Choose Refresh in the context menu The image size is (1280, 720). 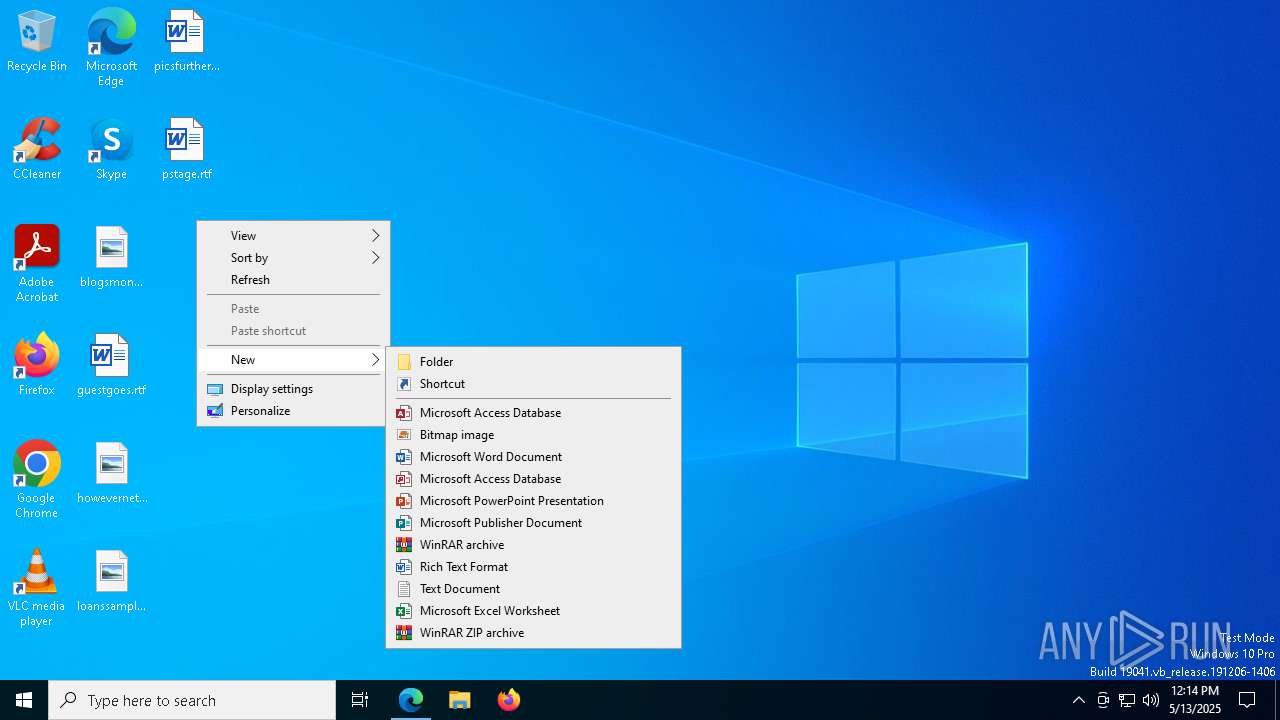click(x=293, y=280)
